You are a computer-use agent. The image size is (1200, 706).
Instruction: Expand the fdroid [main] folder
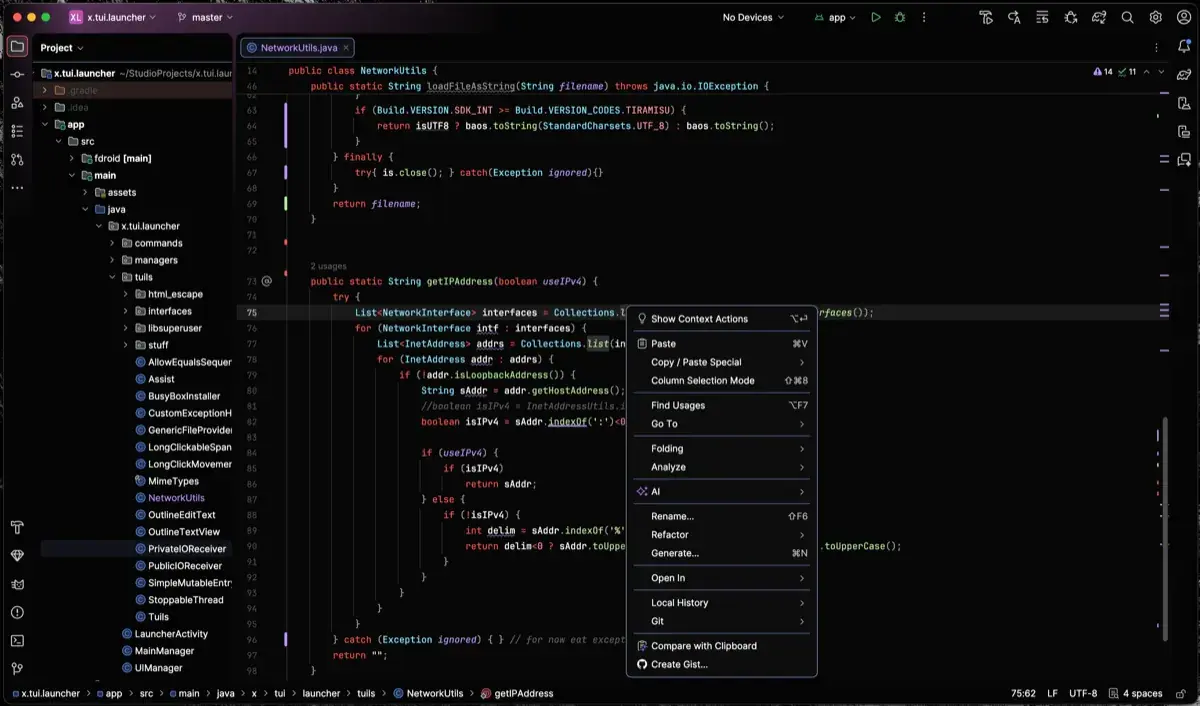72,158
